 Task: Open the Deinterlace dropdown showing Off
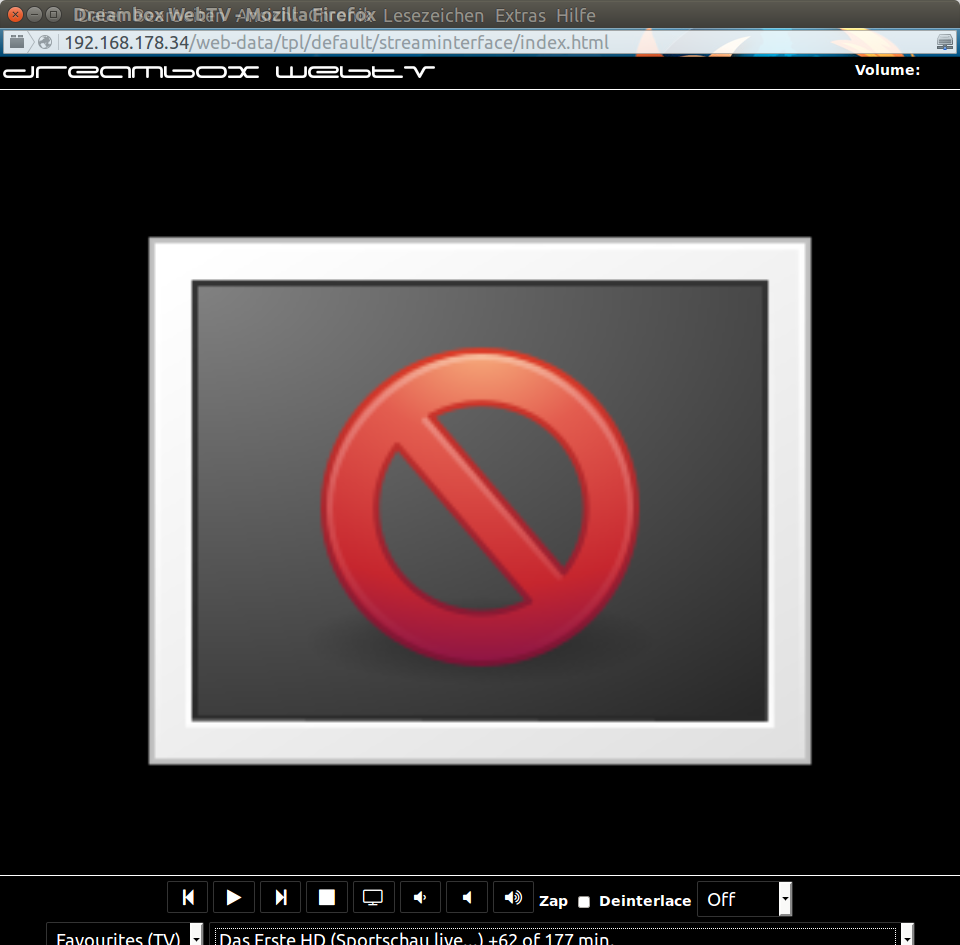(x=744, y=899)
